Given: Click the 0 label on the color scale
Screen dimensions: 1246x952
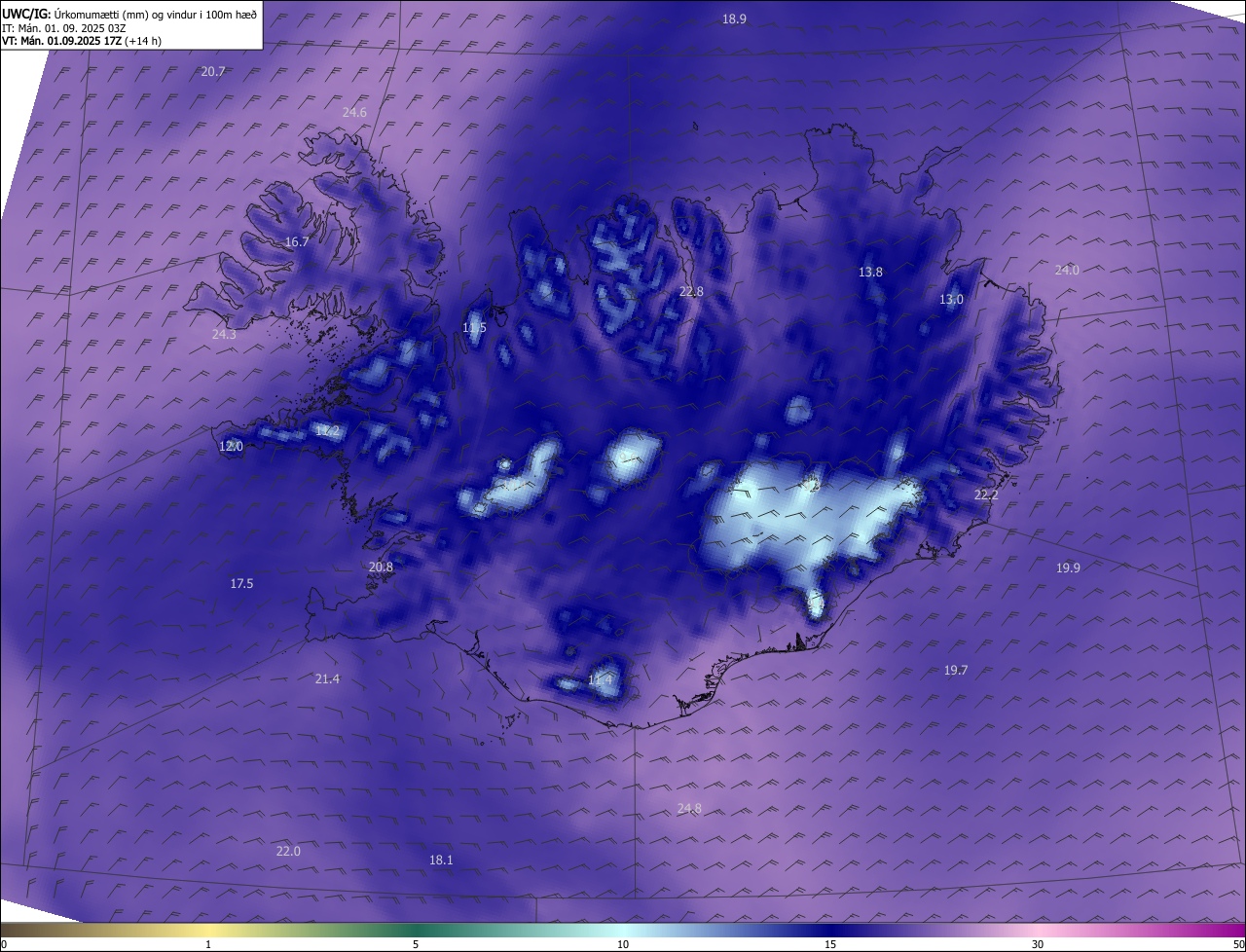Looking at the screenshot, I should click(4, 944).
